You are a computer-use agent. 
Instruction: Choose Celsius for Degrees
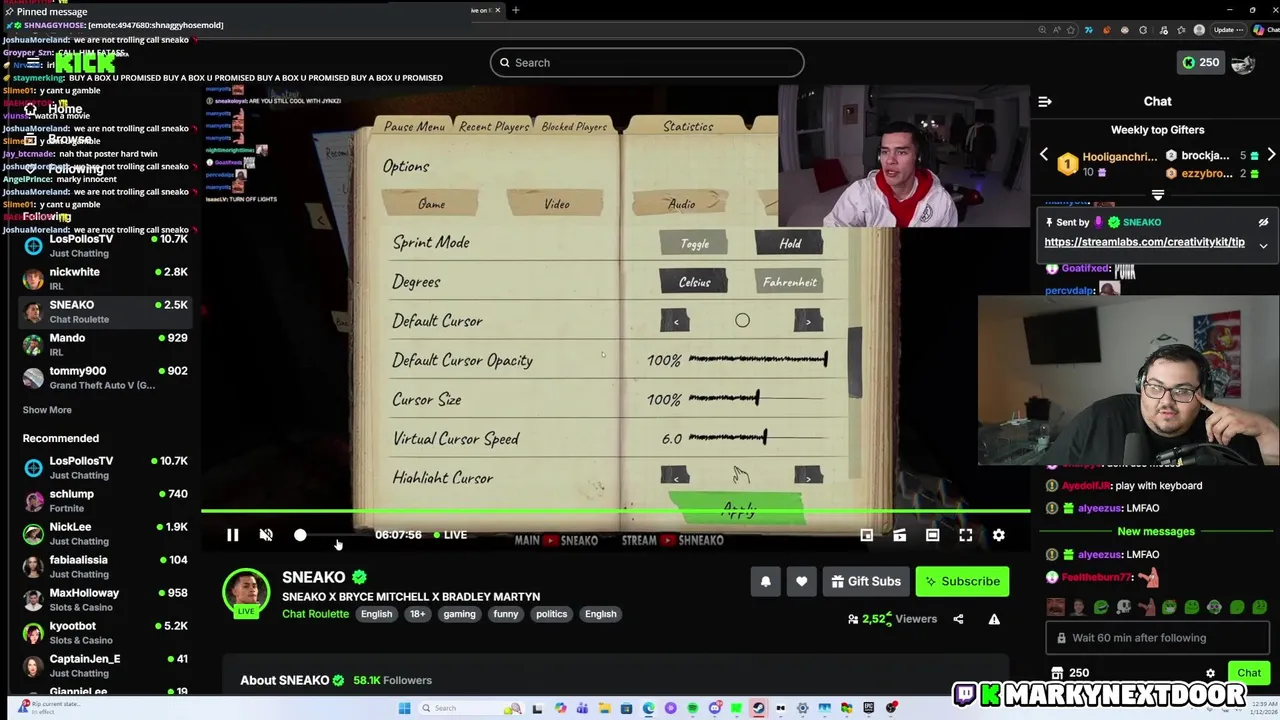[694, 282]
